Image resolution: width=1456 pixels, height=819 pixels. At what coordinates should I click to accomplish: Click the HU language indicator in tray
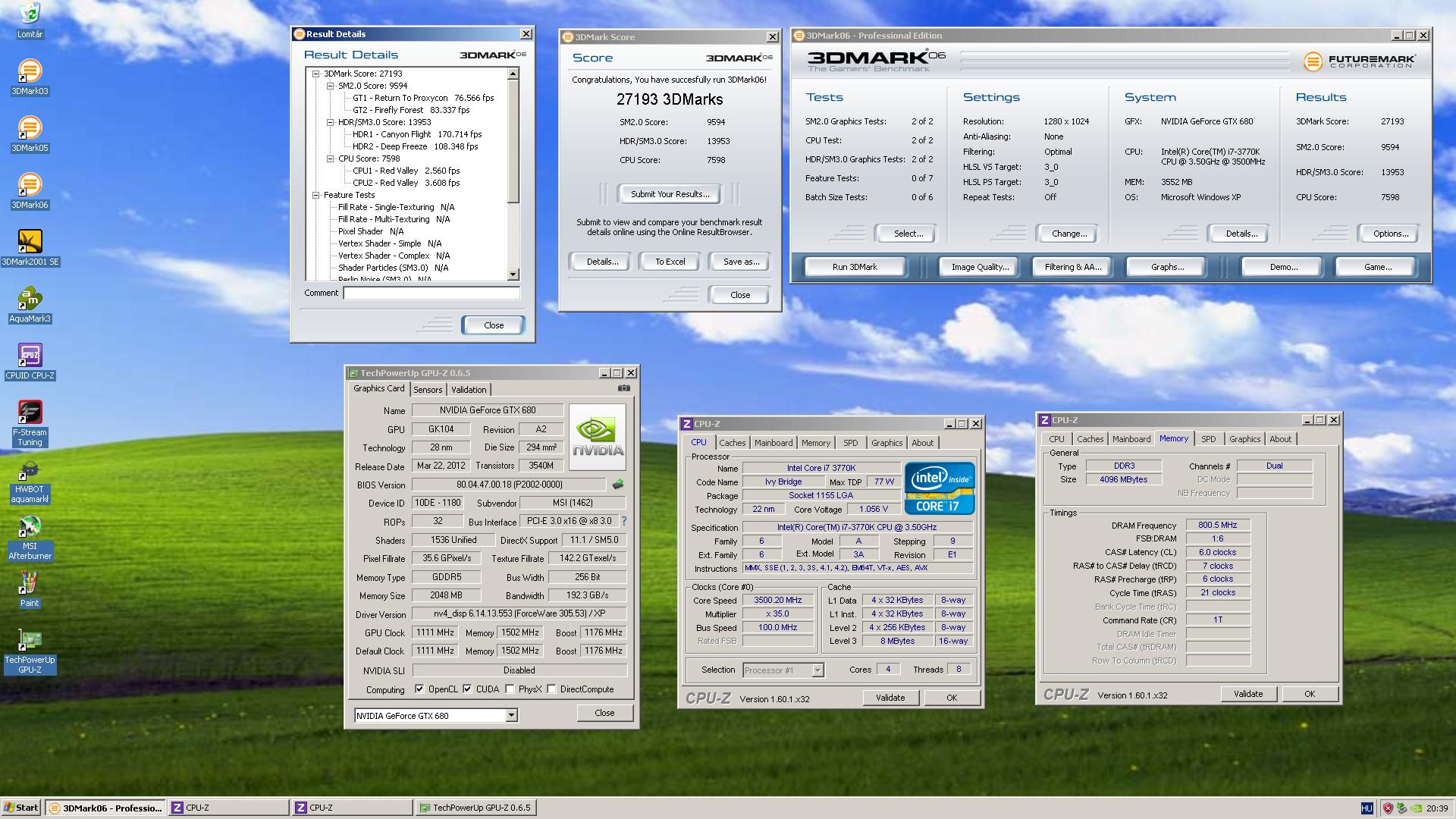tap(1367, 808)
